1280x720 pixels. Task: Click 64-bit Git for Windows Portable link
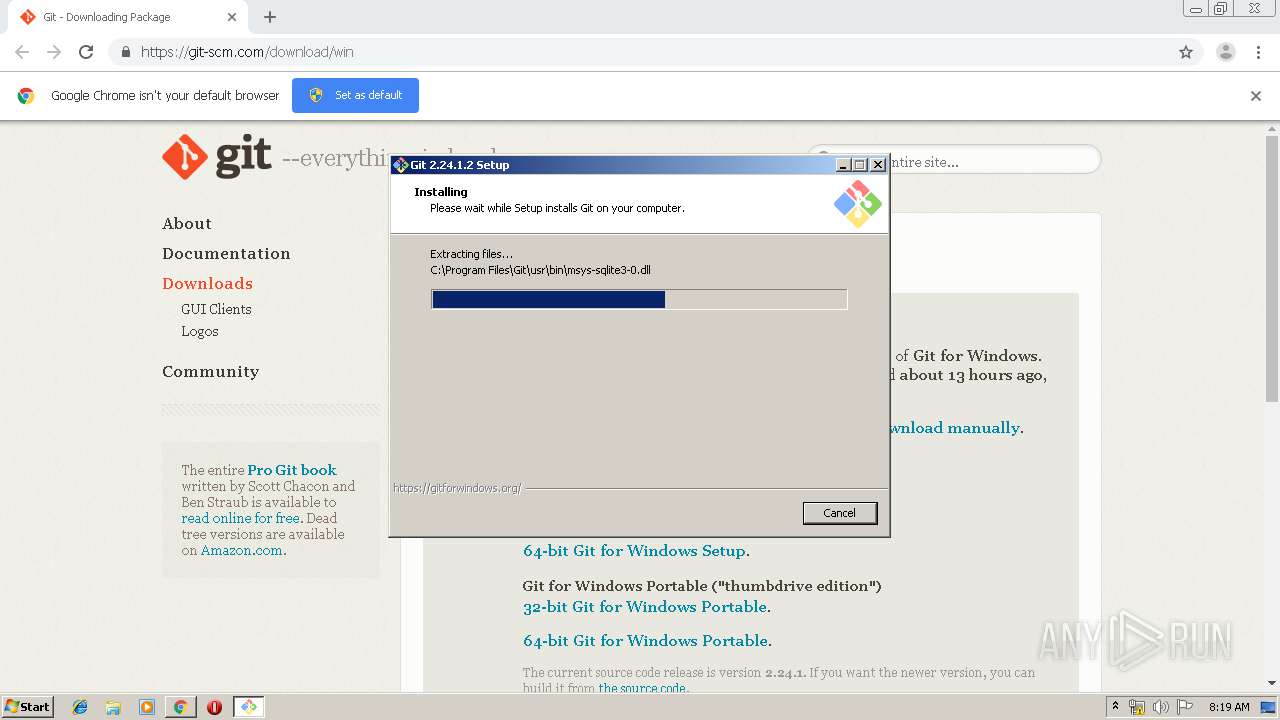click(646, 641)
